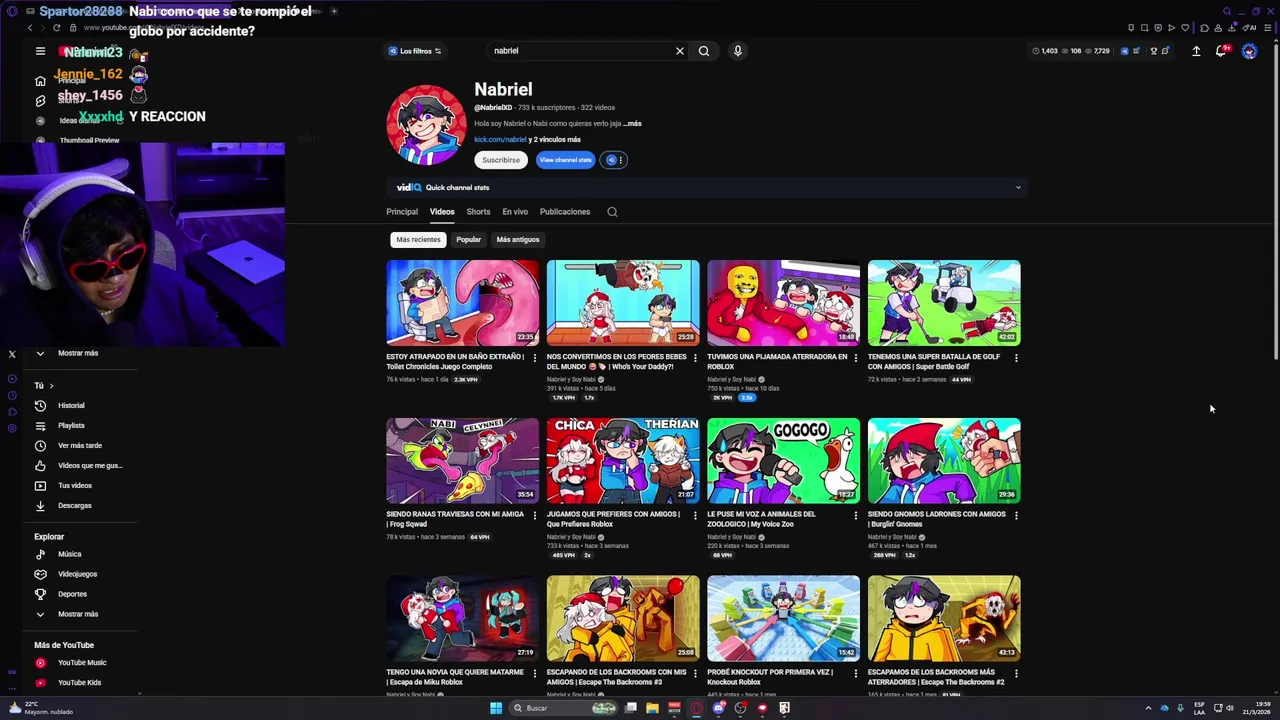This screenshot has height=720, width=1280.
Task: Click the Suscribirse button
Action: tap(501, 160)
